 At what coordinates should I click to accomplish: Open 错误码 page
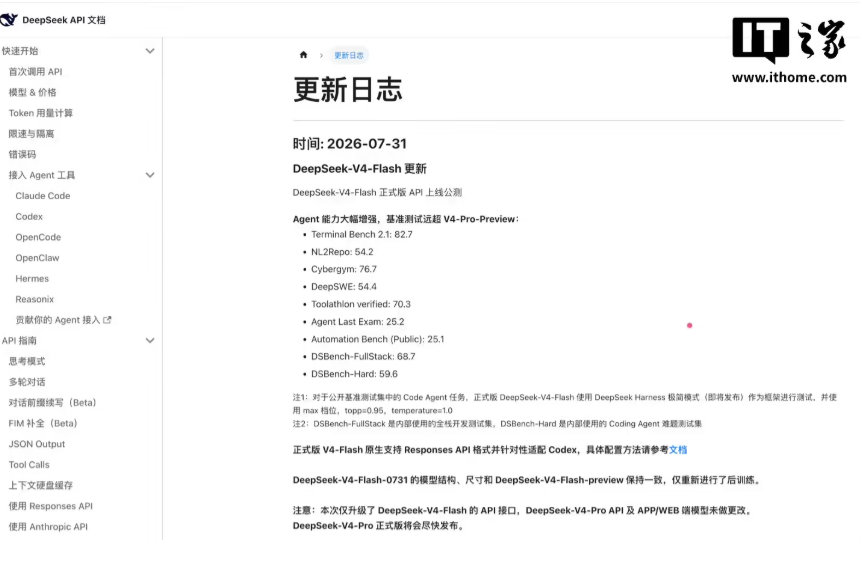(x=22, y=154)
